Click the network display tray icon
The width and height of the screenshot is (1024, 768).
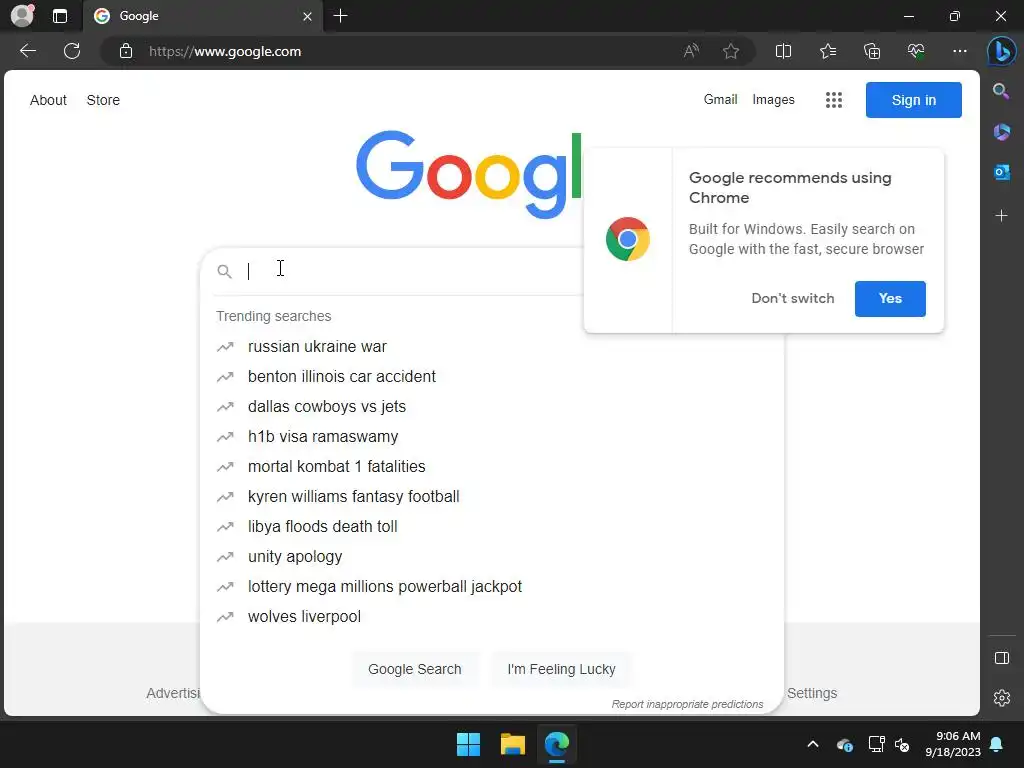pos(876,744)
